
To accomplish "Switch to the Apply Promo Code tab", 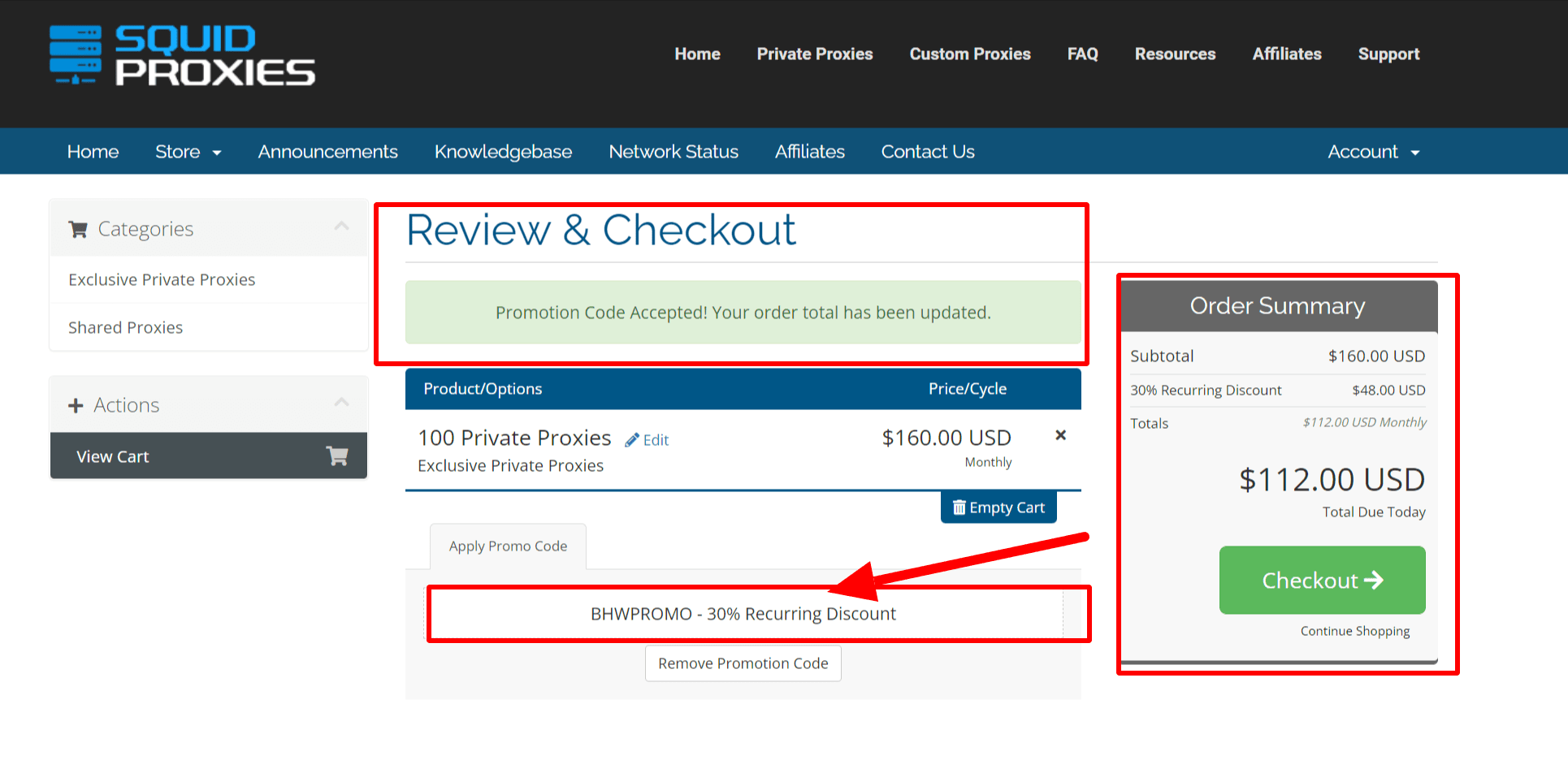I will [507, 546].
